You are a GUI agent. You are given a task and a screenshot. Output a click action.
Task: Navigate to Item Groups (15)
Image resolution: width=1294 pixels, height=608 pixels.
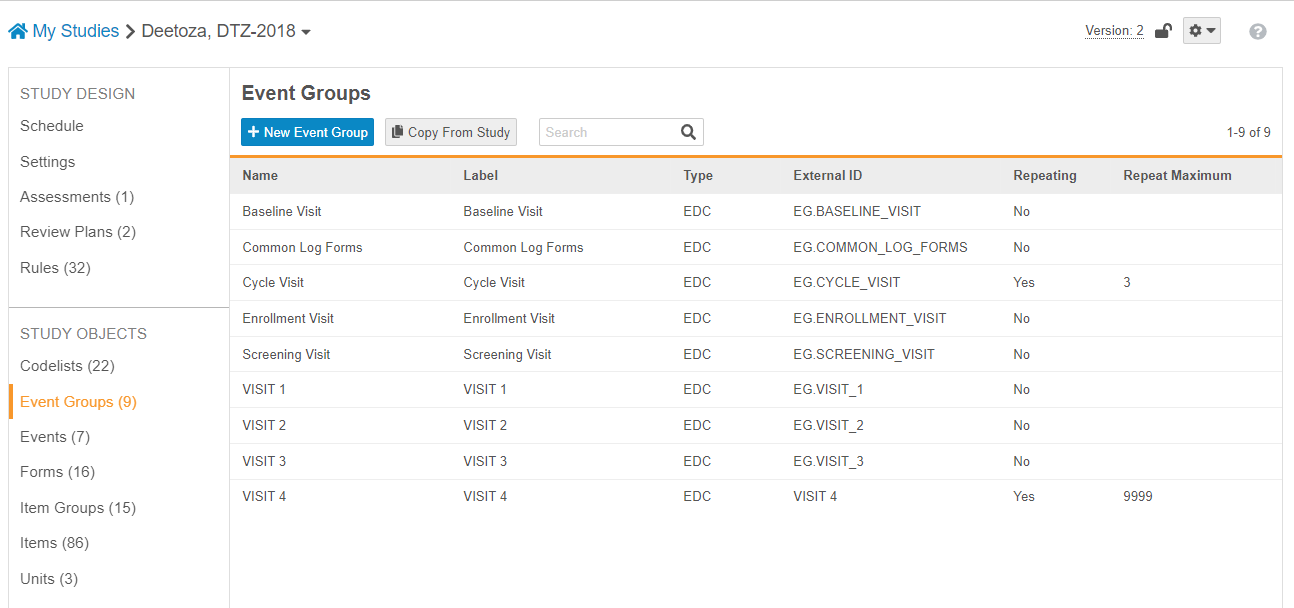pos(78,508)
